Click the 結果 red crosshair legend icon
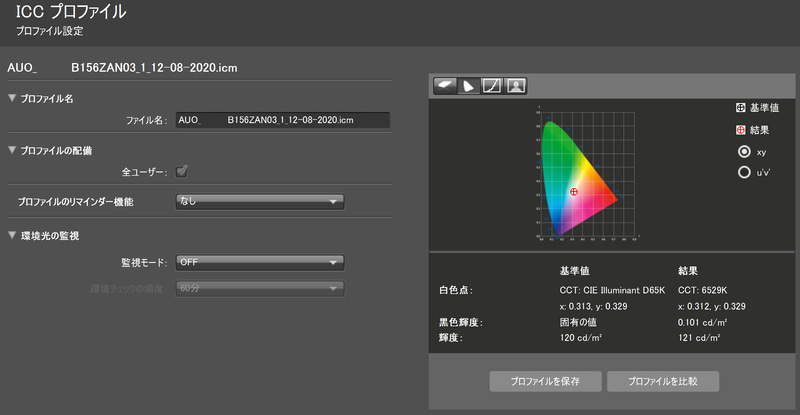 740,130
